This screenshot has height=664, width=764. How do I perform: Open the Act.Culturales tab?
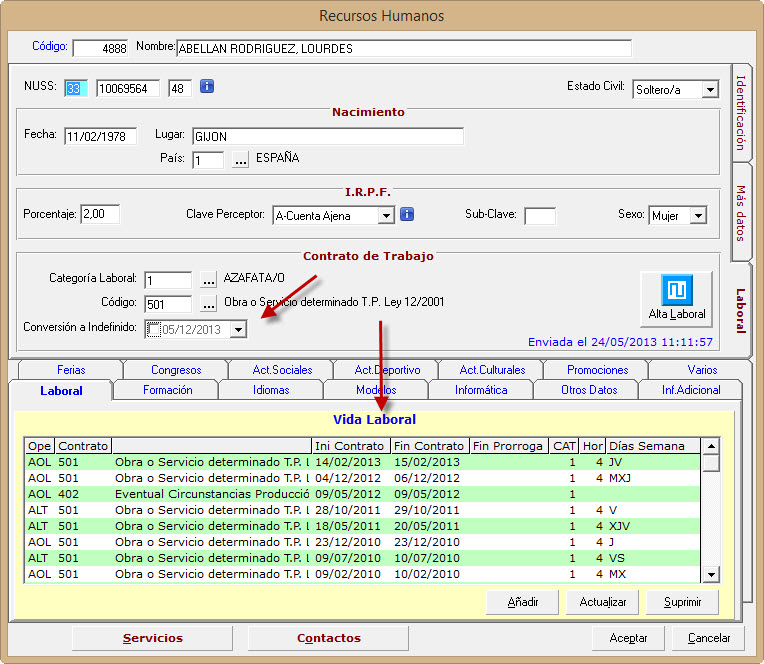[492, 370]
